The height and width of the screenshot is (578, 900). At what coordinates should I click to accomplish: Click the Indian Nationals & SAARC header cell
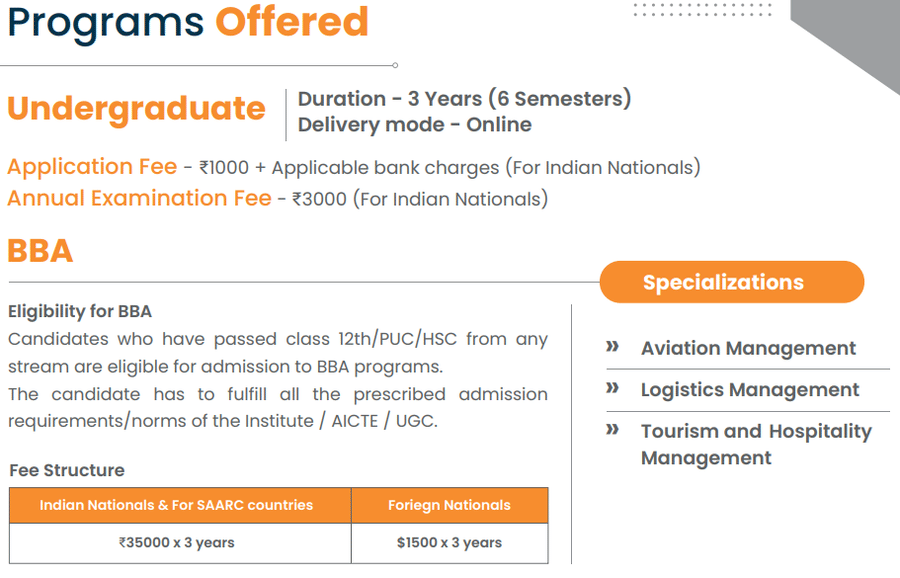(176, 505)
